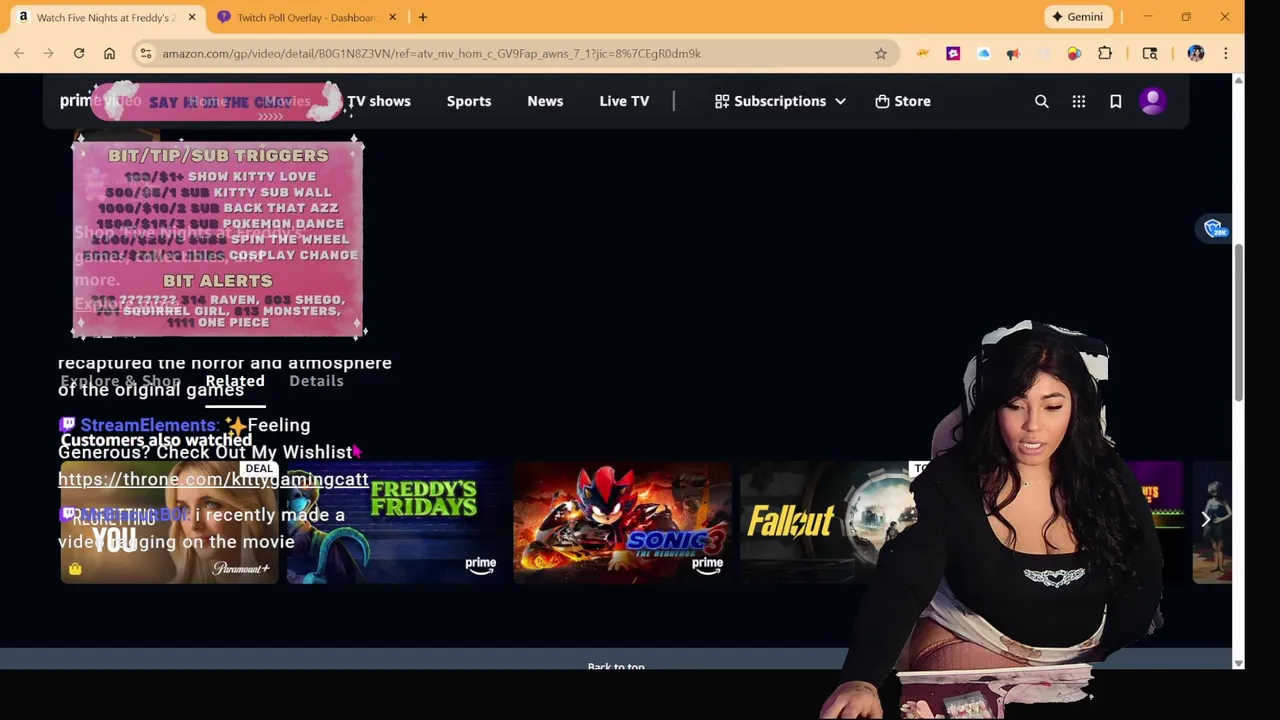Go to the Sports section
The height and width of the screenshot is (720, 1280).
[468, 101]
